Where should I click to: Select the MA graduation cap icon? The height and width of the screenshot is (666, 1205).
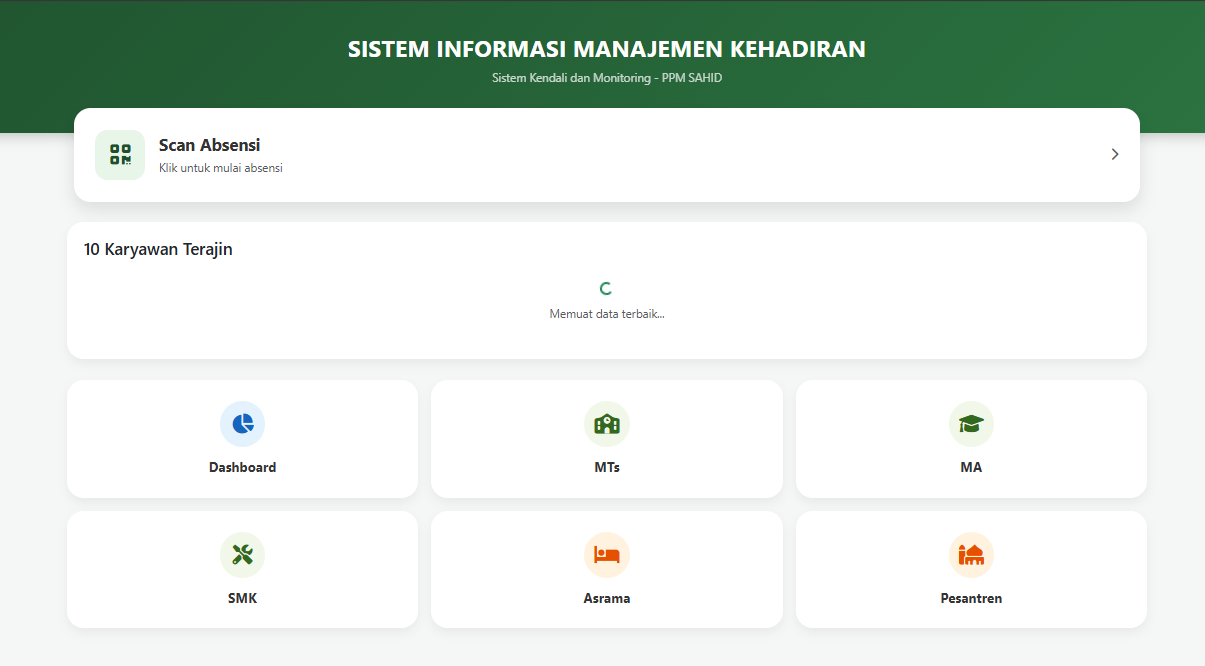pyautogui.click(x=971, y=423)
